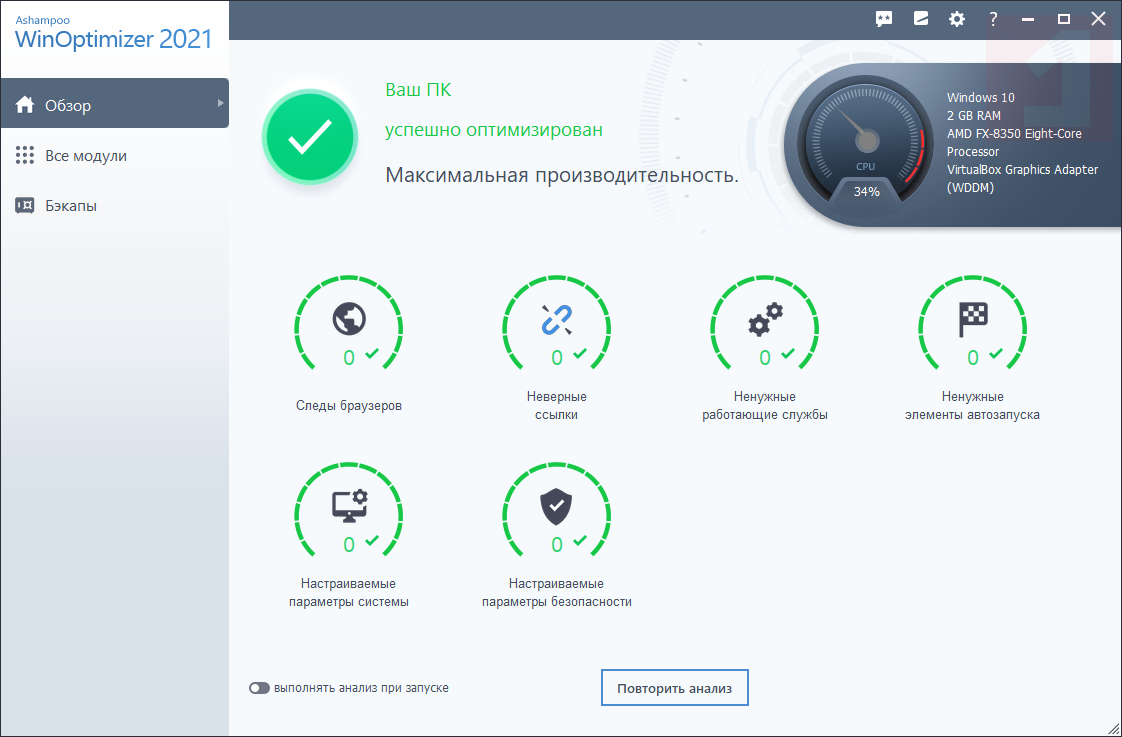This screenshot has width=1122, height=737.
Task: Click the notes icon in the titlebar
Action: (920, 18)
